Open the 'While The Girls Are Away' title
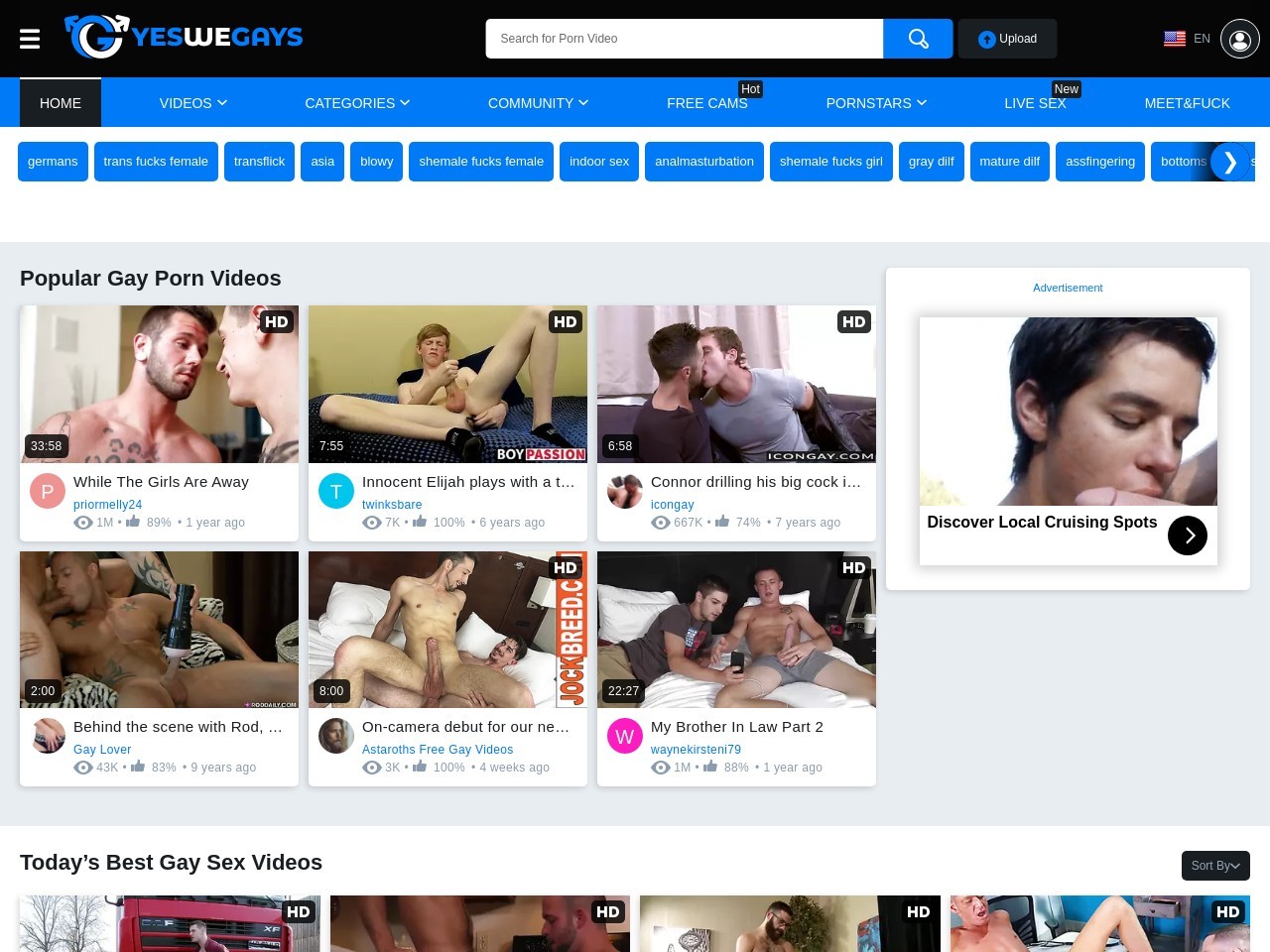Viewport: 1270px width, 952px height. (x=161, y=482)
